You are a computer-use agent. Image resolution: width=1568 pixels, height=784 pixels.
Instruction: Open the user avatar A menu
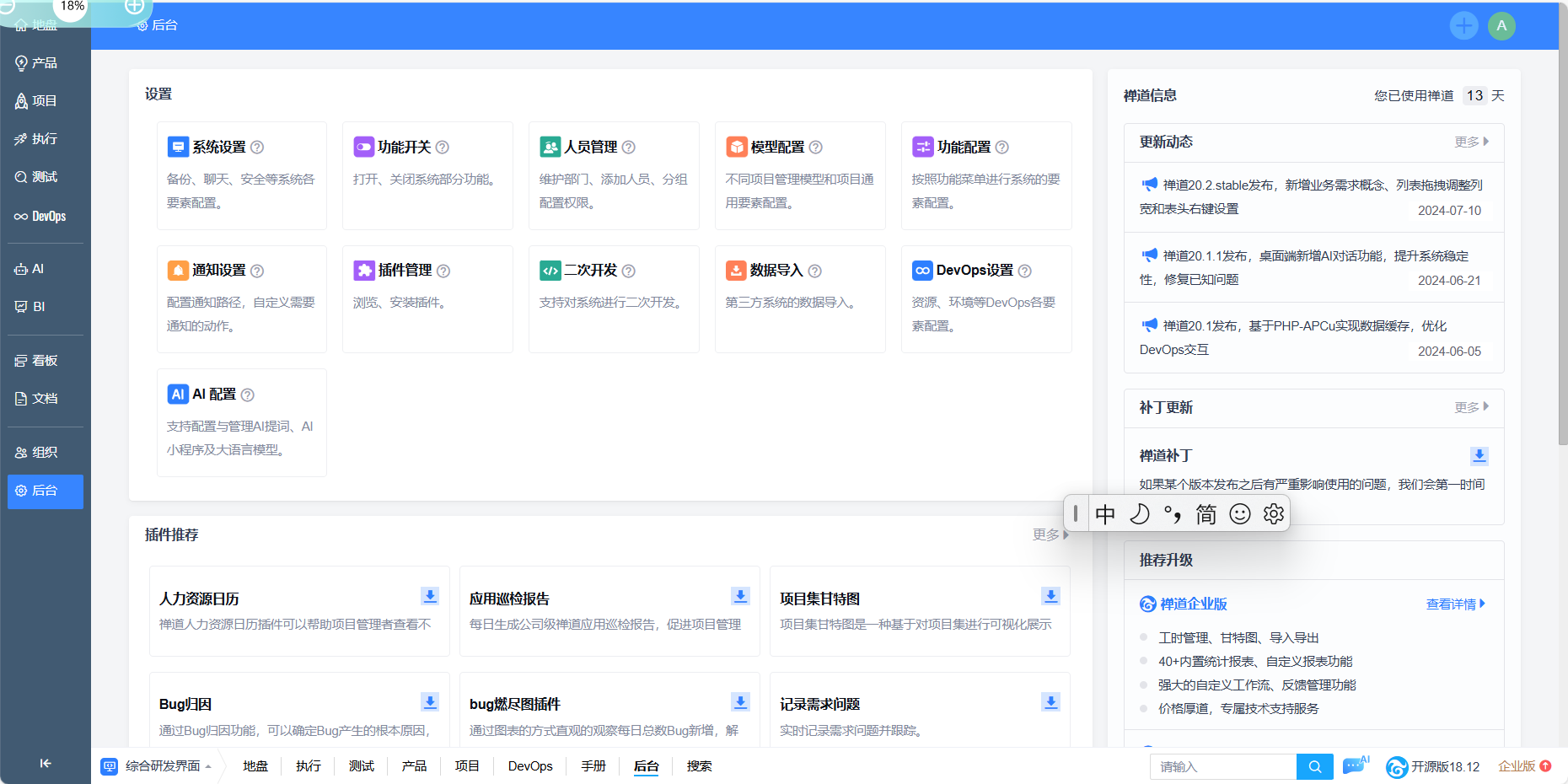pyautogui.click(x=1501, y=25)
